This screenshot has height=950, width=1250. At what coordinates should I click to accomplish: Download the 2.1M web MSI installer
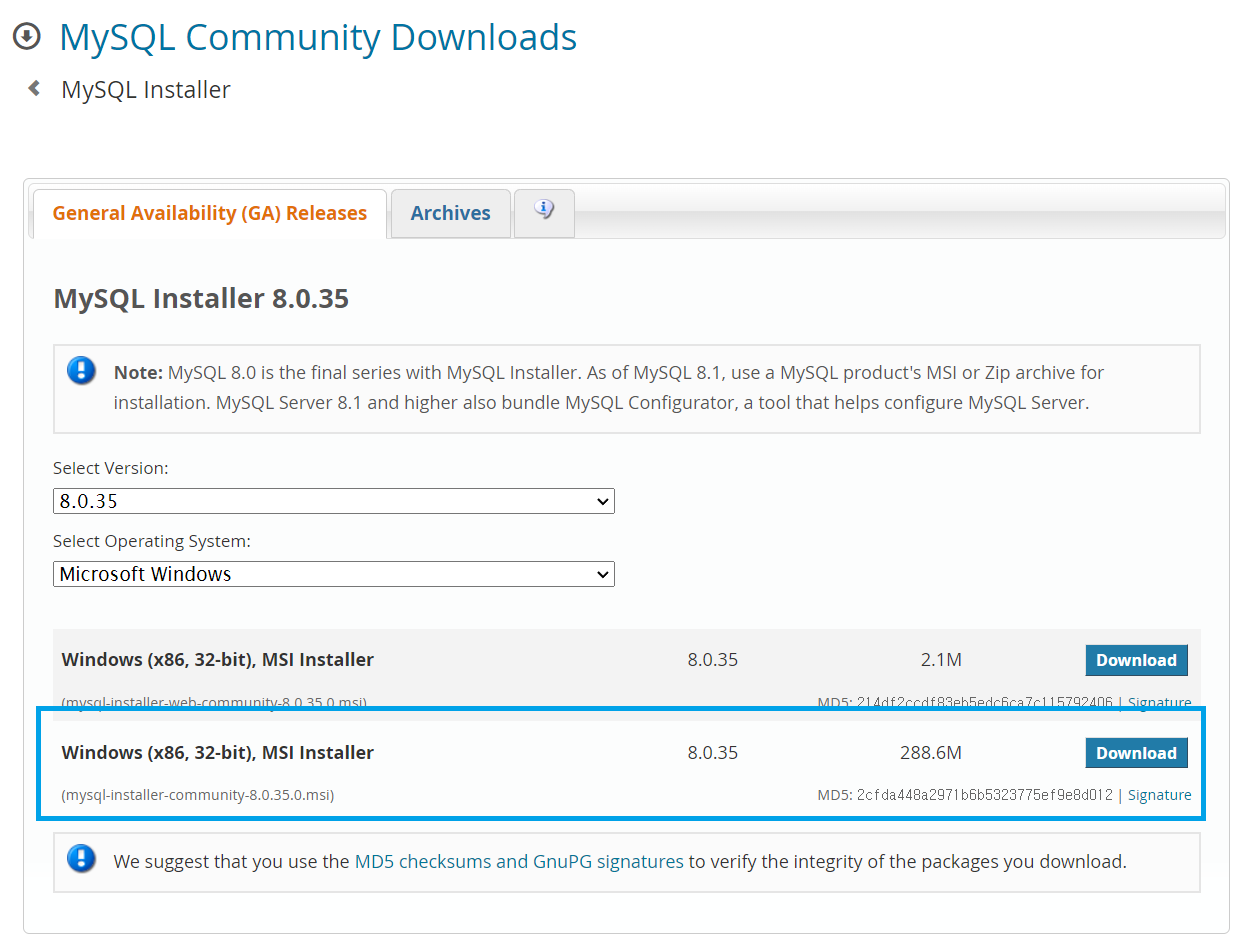(x=1136, y=660)
